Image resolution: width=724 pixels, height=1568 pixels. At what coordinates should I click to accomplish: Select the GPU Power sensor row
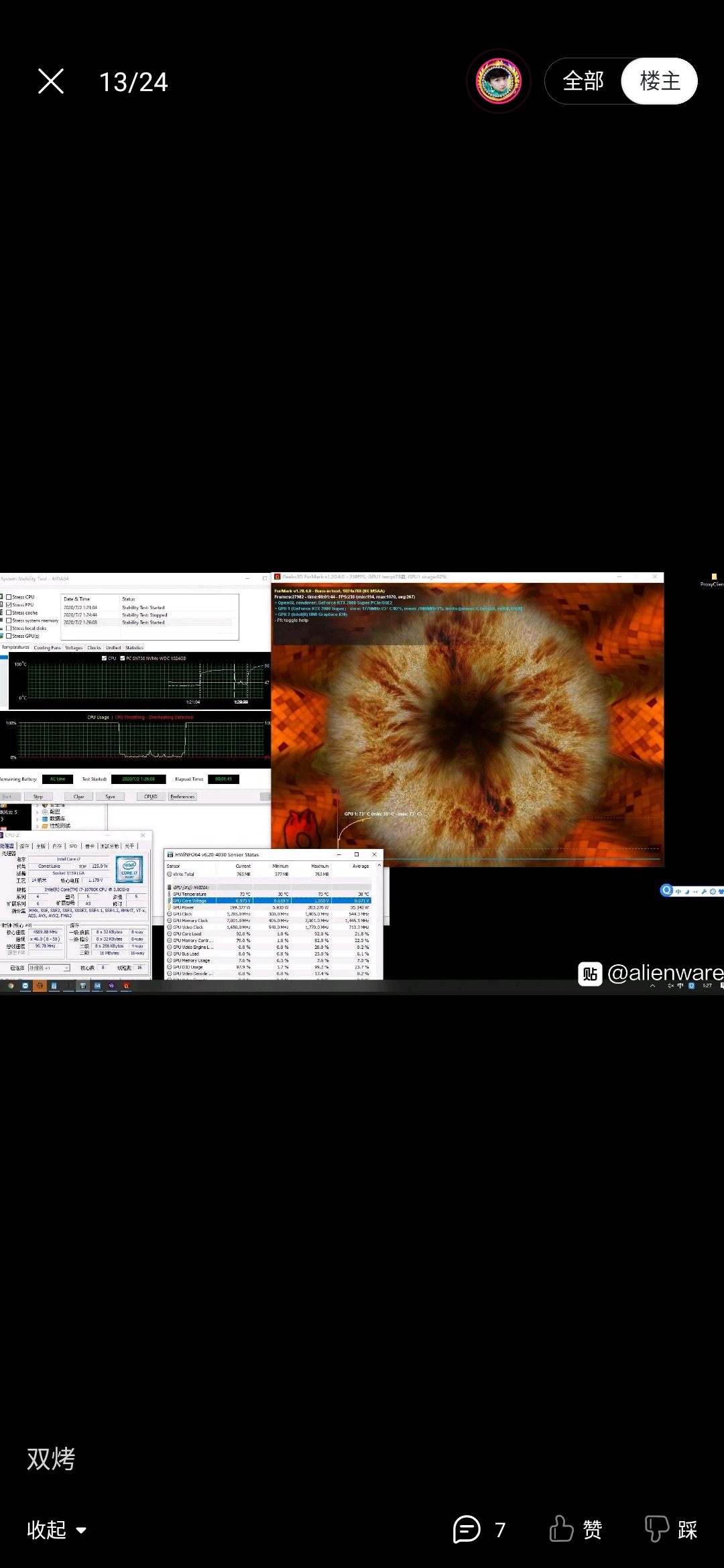point(269,907)
